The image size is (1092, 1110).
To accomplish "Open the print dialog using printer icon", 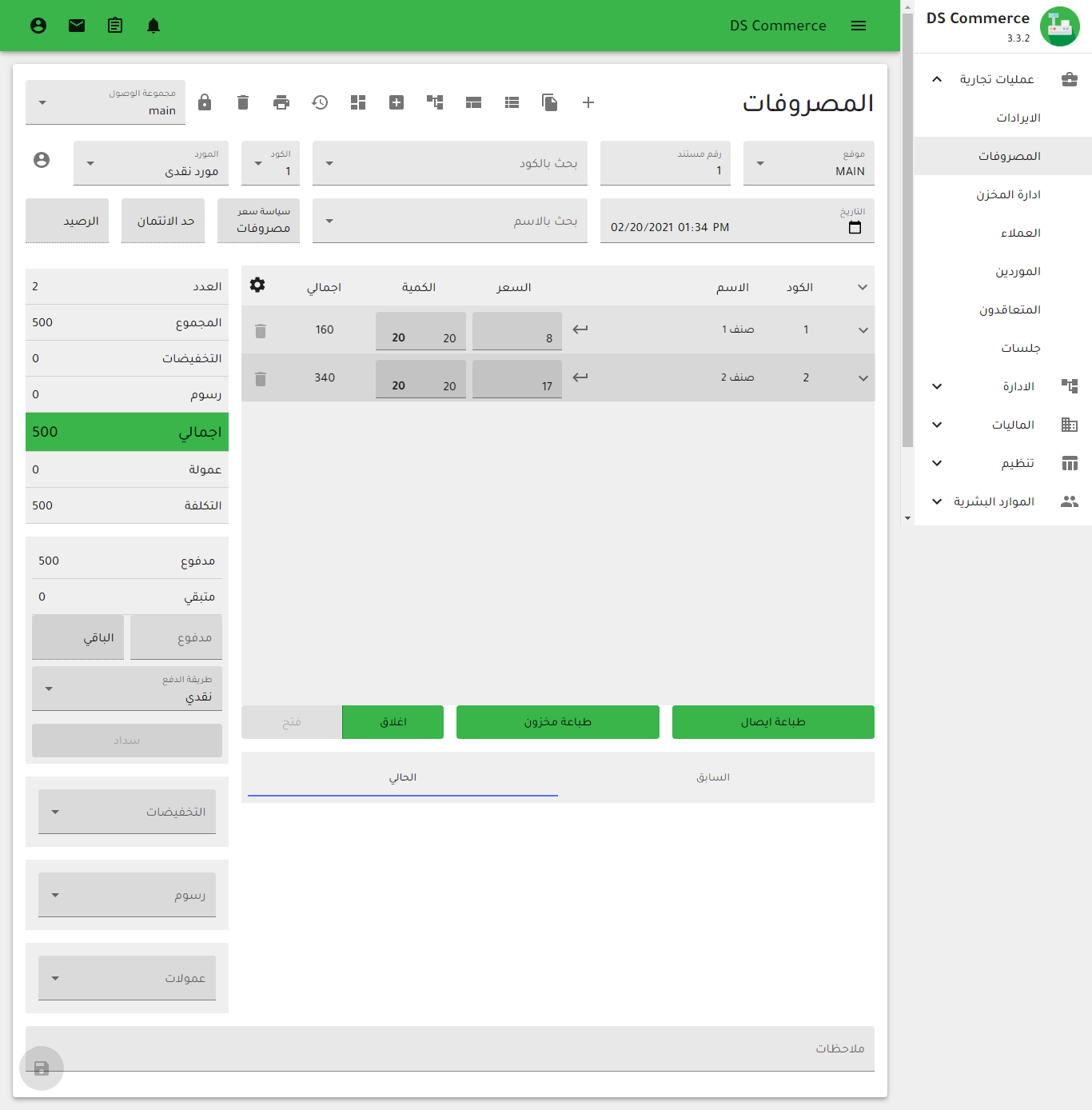I will pyautogui.click(x=281, y=102).
